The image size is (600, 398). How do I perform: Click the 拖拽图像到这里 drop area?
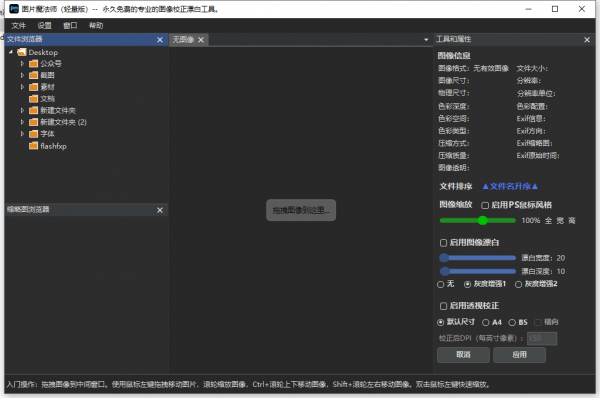301,210
